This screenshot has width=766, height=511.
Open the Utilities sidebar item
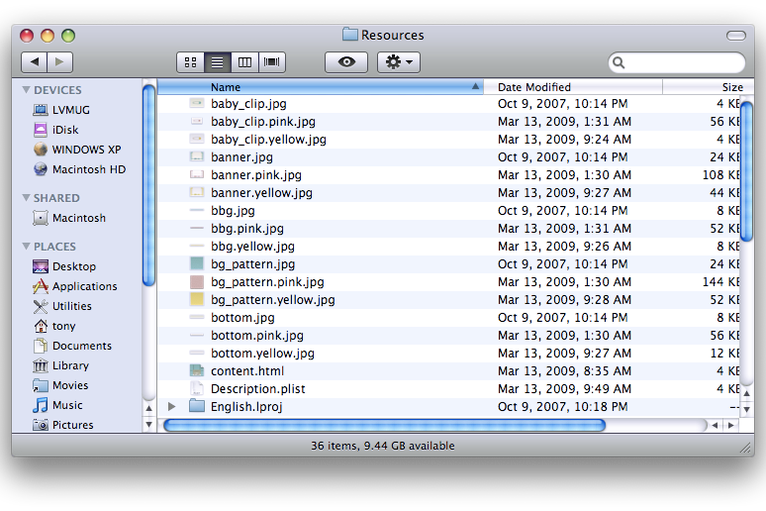(x=72, y=306)
